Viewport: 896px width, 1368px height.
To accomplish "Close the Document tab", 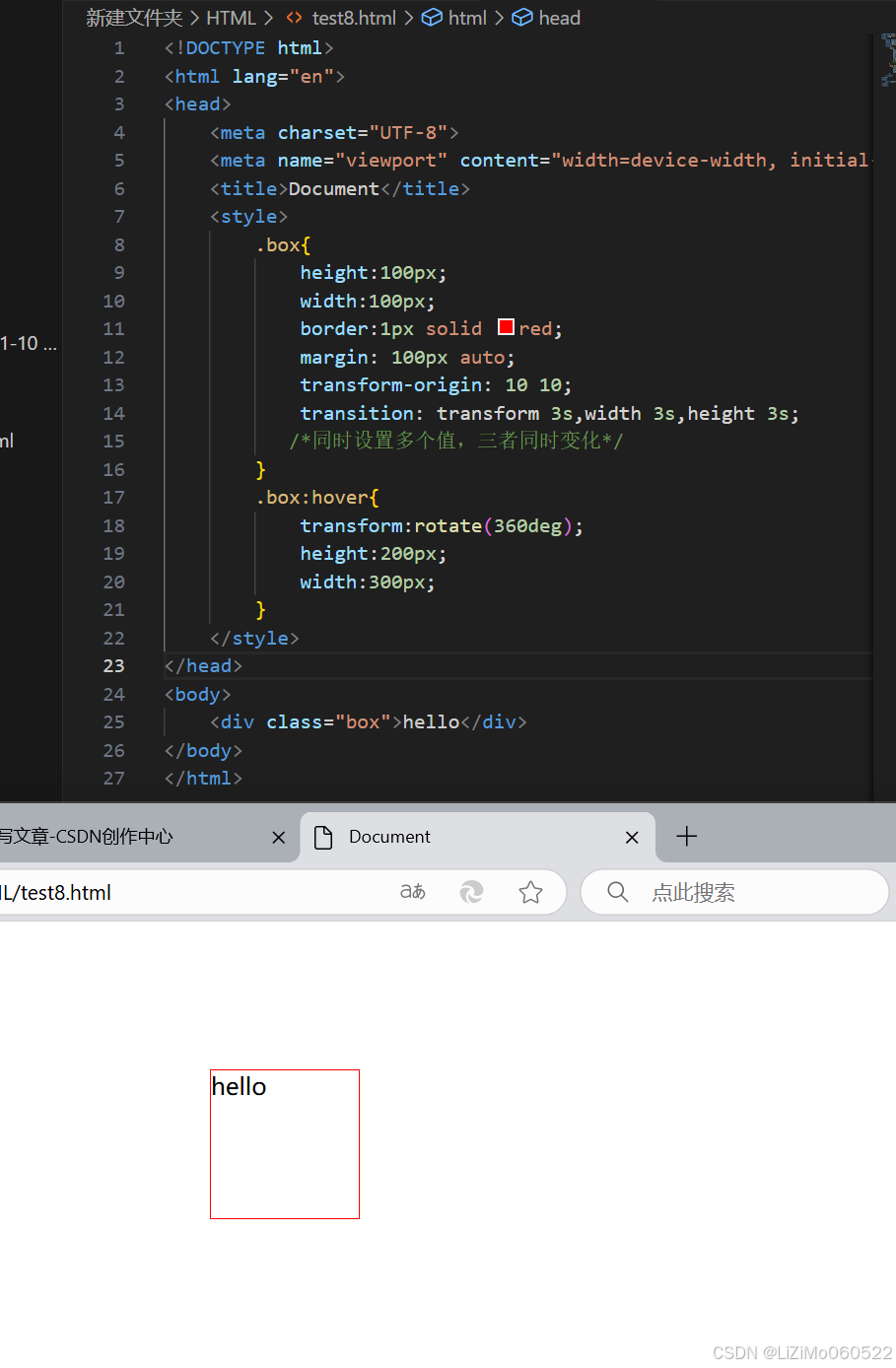I will [632, 836].
